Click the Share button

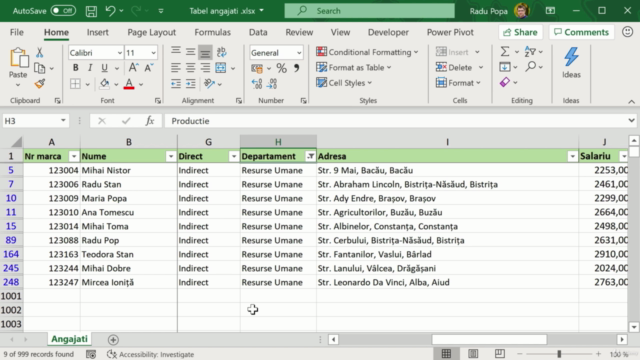[x=520, y=32]
